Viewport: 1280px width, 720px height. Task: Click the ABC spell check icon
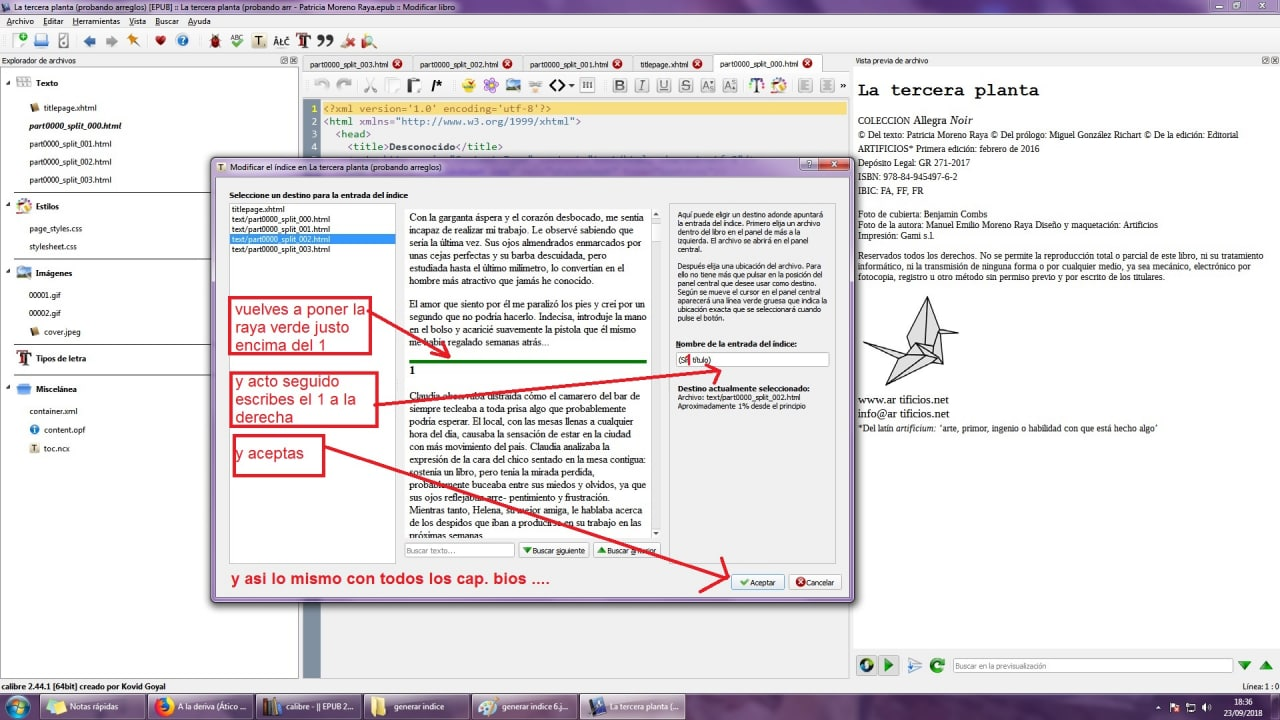pyautogui.click(x=237, y=41)
